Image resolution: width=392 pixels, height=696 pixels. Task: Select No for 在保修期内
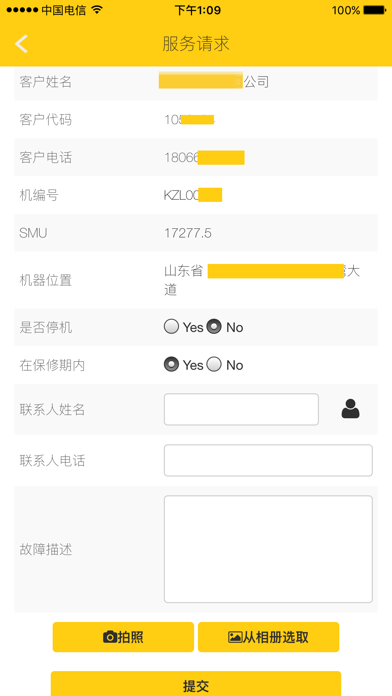pyautogui.click(x=214, y=365)
